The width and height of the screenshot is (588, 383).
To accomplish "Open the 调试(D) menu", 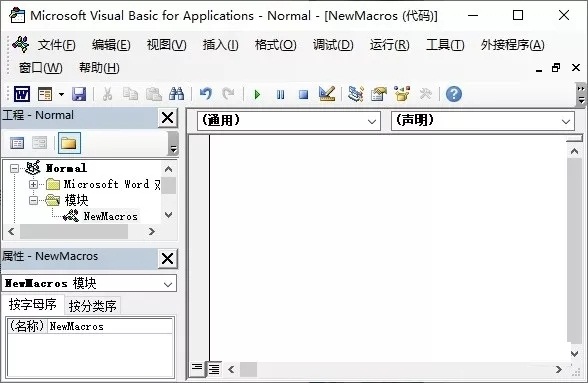I will (x=333, y=45).
